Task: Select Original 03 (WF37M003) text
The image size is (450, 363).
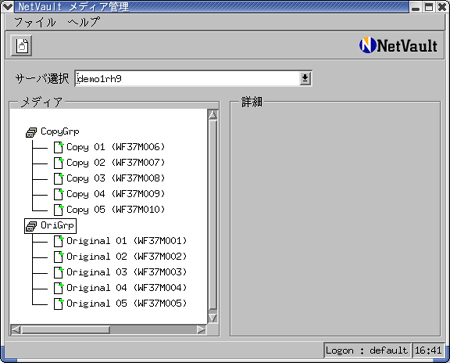Action: pyautogui.click(x=127, y=272)
